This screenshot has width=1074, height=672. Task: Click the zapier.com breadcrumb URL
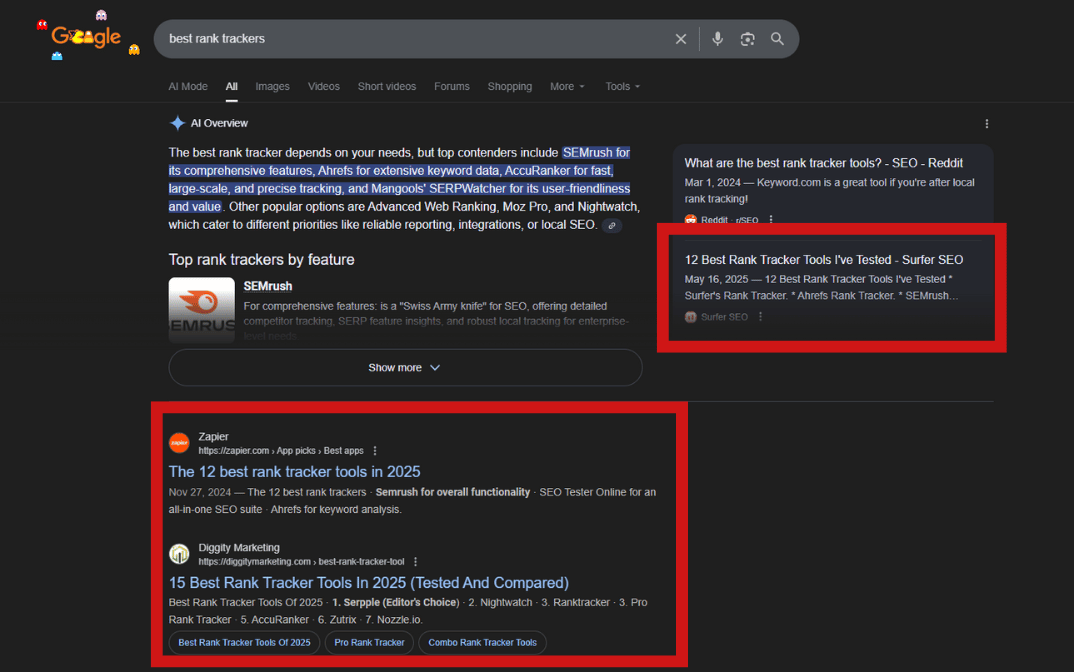pyautogui.click(x=281, y=451)
